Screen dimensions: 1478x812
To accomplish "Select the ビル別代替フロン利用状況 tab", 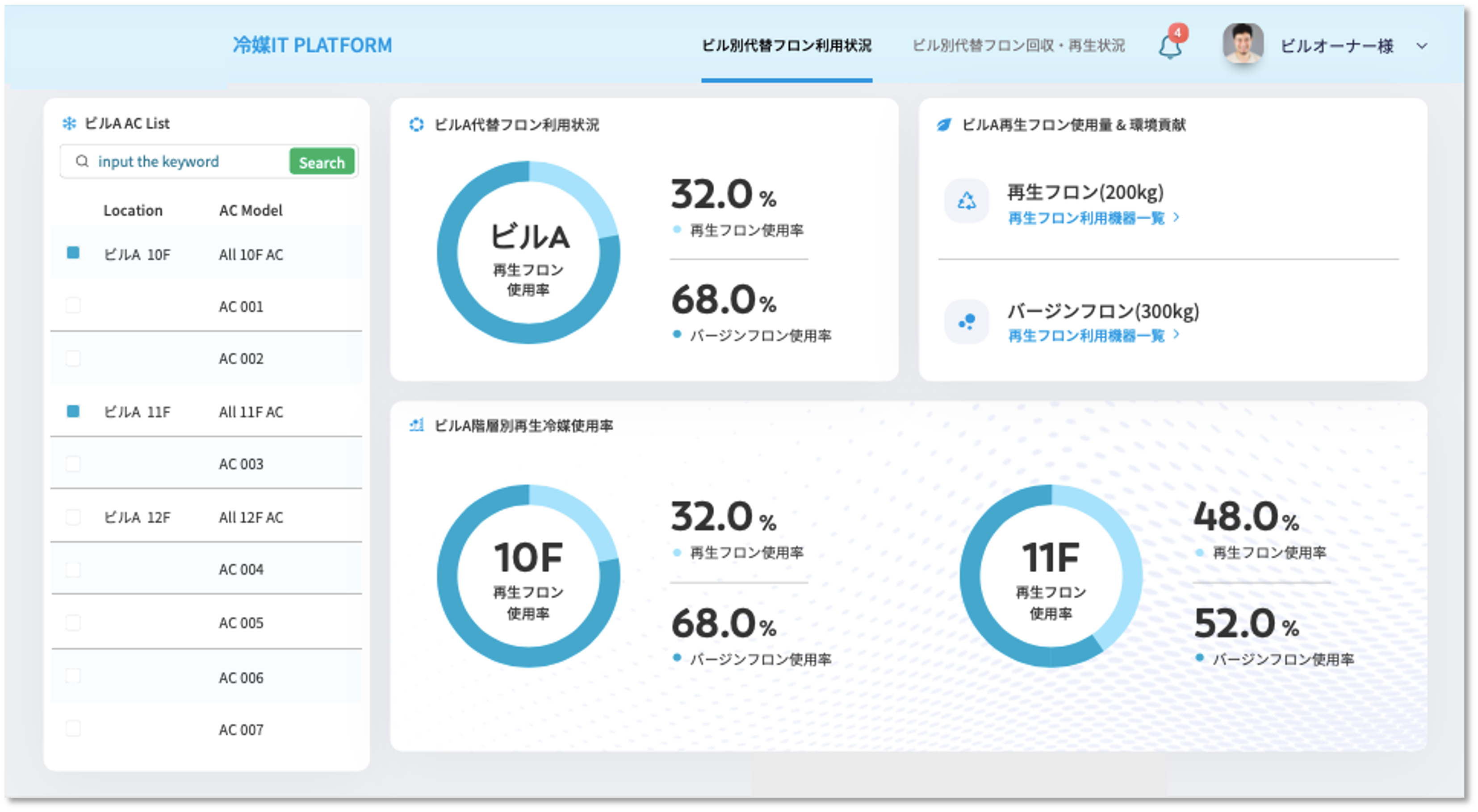I will point(786,45).
